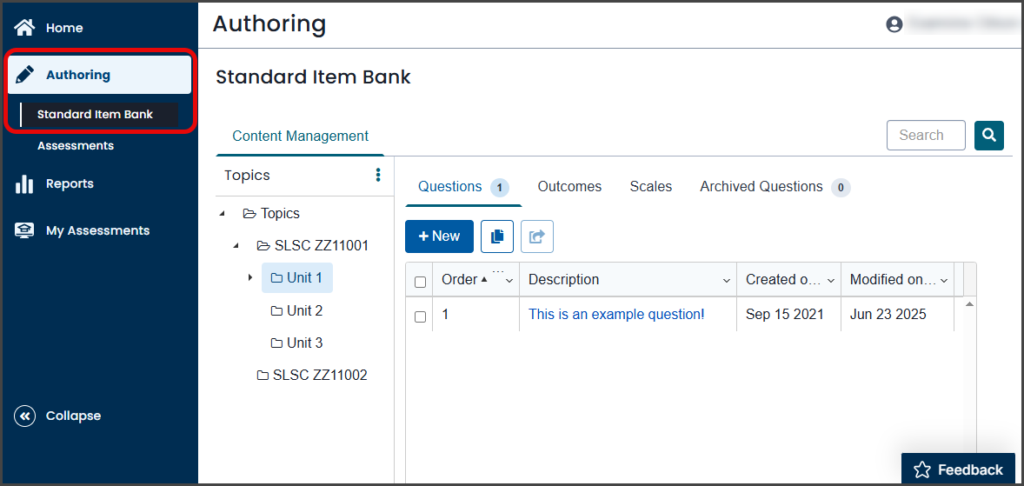Open My Assessments in the sidebar
This screenshot has height=486, width=1024.
pyautogui.click(x=99, y=231)
